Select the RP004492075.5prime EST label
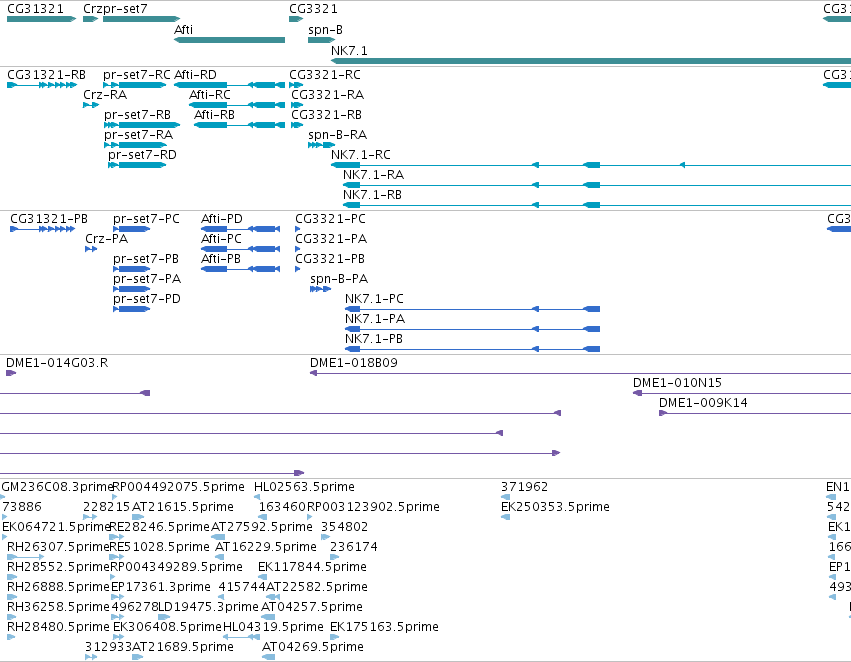Image resolution: width=851 pixels, height=662 pixels. 178,487
